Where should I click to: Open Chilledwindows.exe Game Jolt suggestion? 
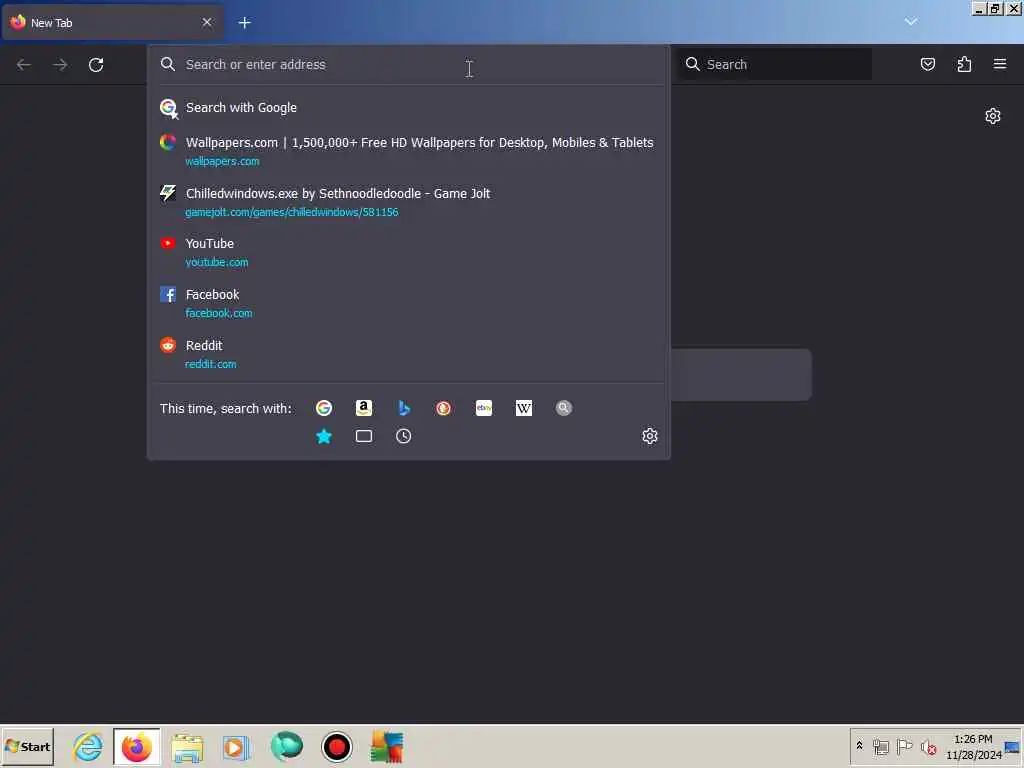(x=408, y=202)
